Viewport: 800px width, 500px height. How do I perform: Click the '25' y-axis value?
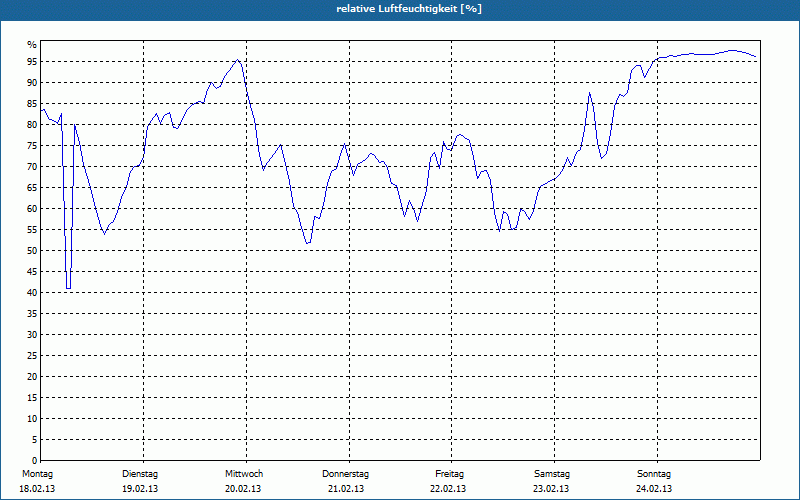32,356
